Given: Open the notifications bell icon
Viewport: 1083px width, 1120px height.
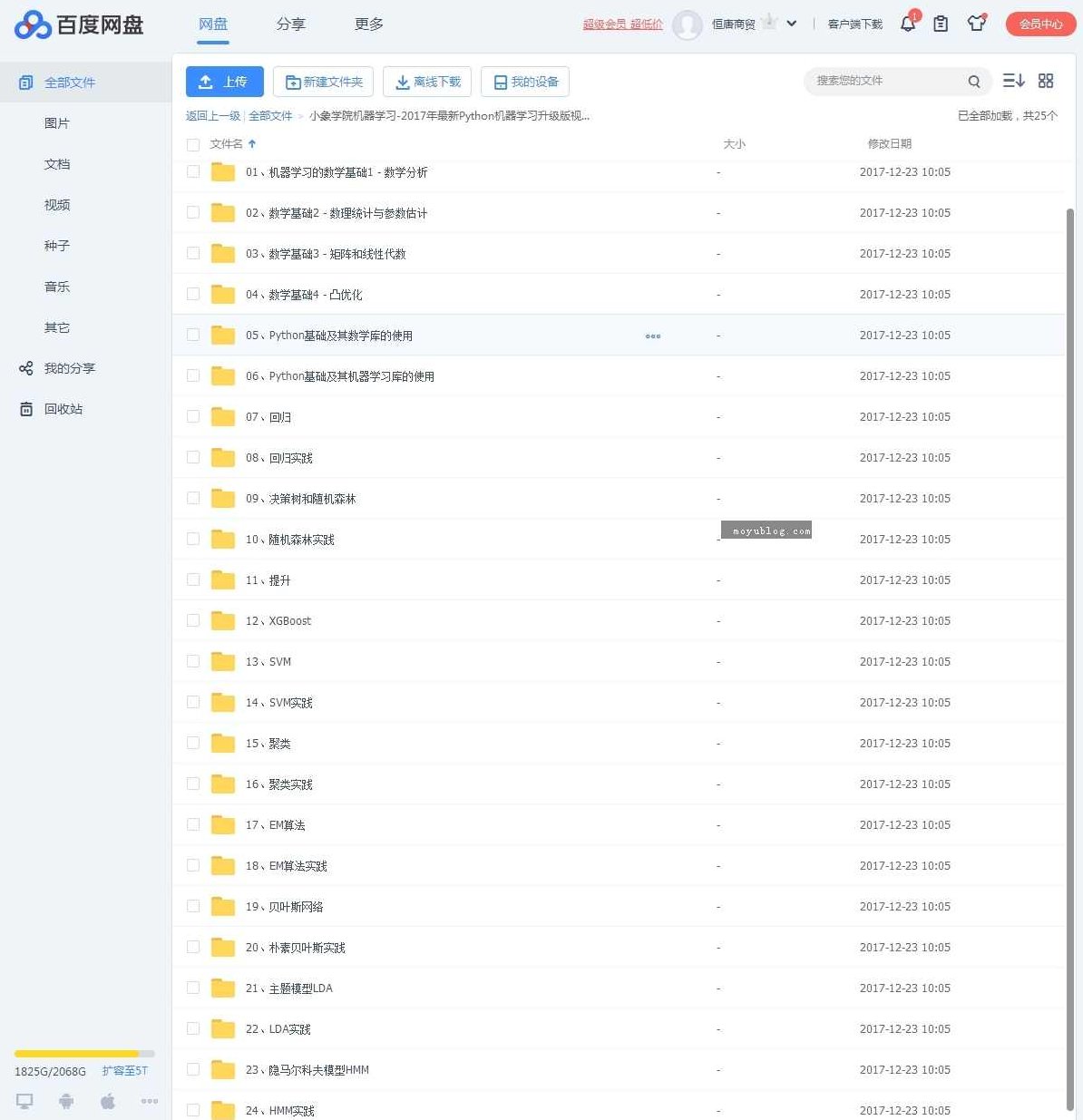Looking at the screenshot, I should [907, 24].
